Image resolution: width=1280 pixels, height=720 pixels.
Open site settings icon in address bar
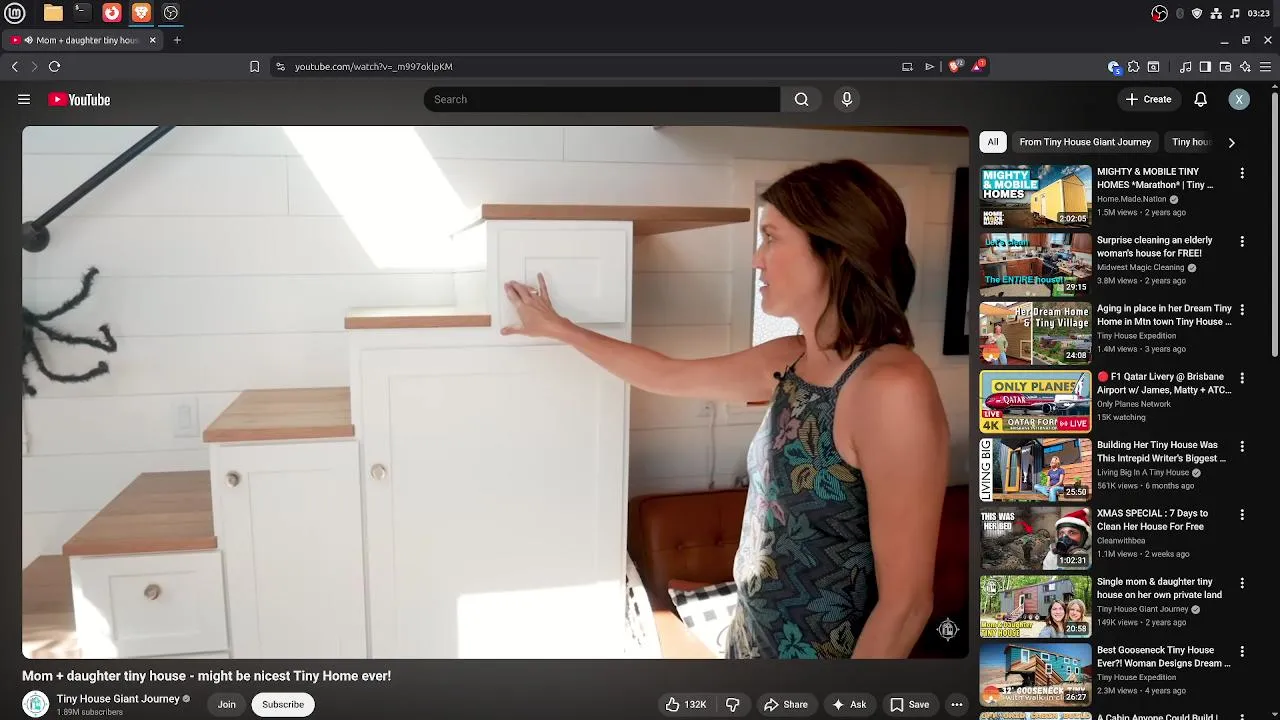(280, 66)
